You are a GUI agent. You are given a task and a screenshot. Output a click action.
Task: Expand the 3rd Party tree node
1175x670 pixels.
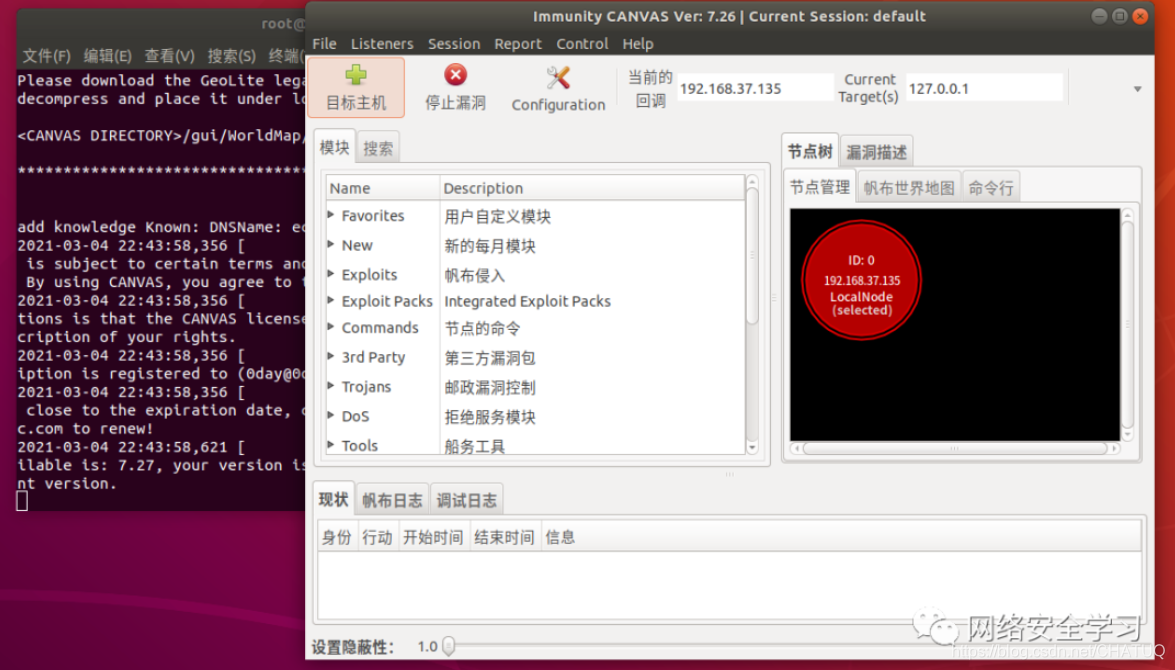click(331, 357)
